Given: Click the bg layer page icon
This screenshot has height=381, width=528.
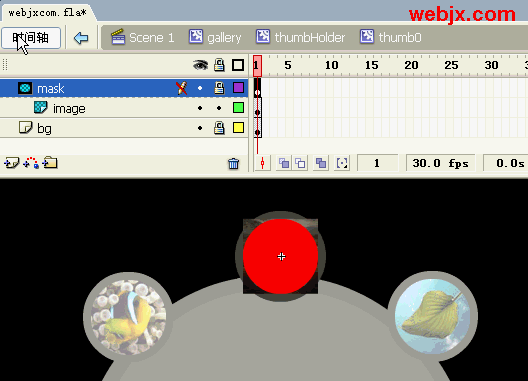Looking at the screenshot, I should tap(25, 127).
